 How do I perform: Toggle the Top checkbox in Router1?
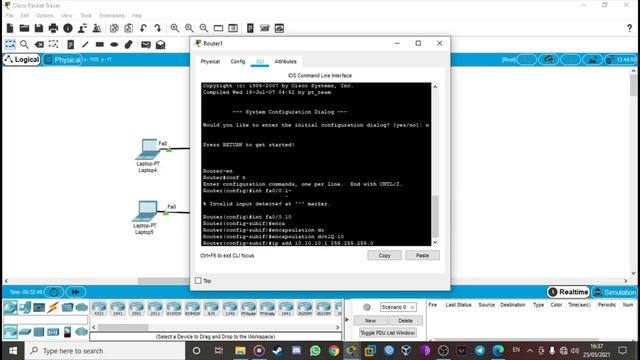click(x=198, y=280)
